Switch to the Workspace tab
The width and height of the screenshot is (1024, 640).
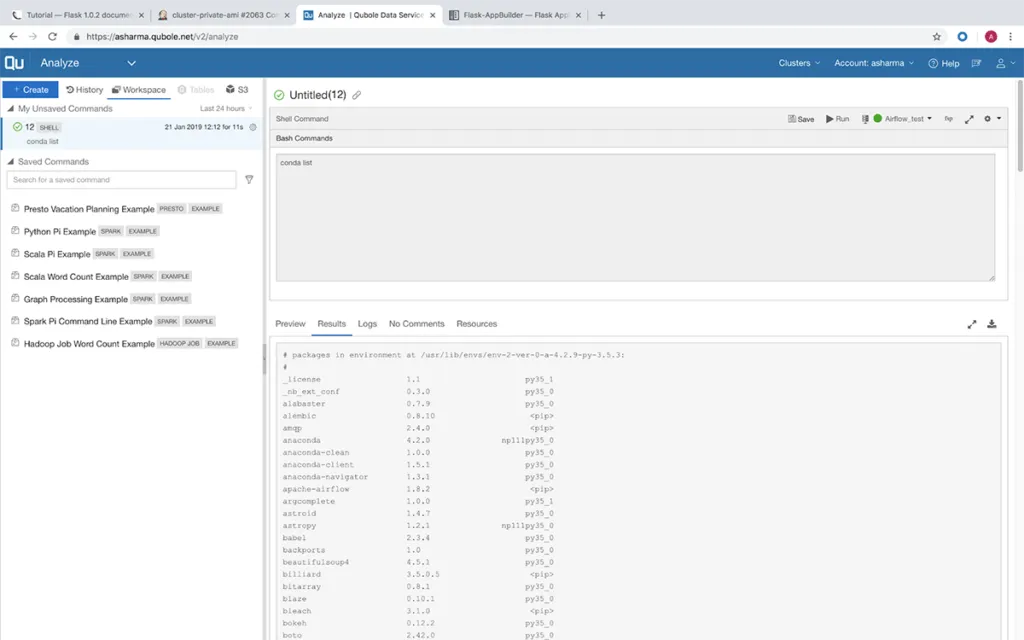(x=139, y=89)
